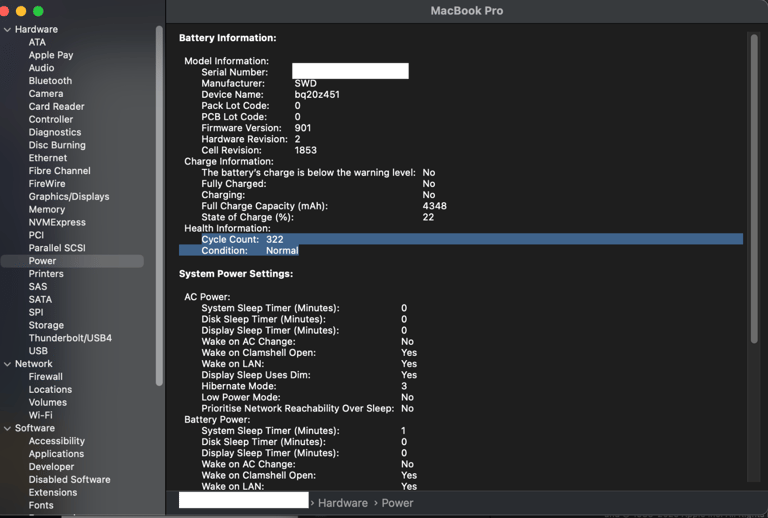Select Extensions under Software
Screen dimensions: 768x518
53,493
